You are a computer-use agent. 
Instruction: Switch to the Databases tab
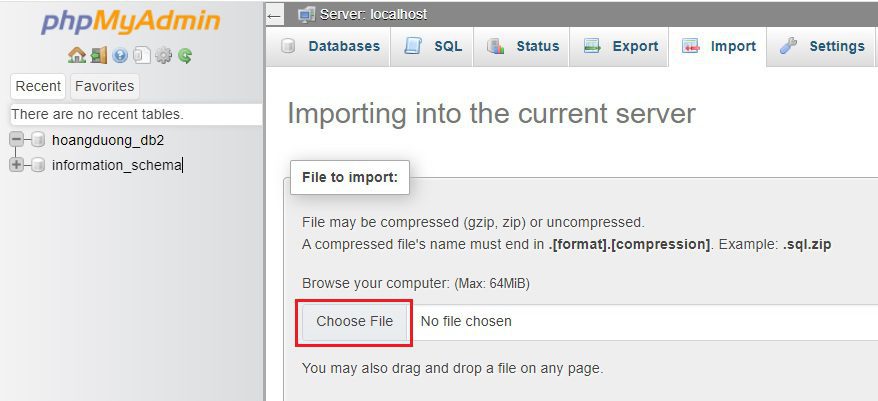point(332,46)
